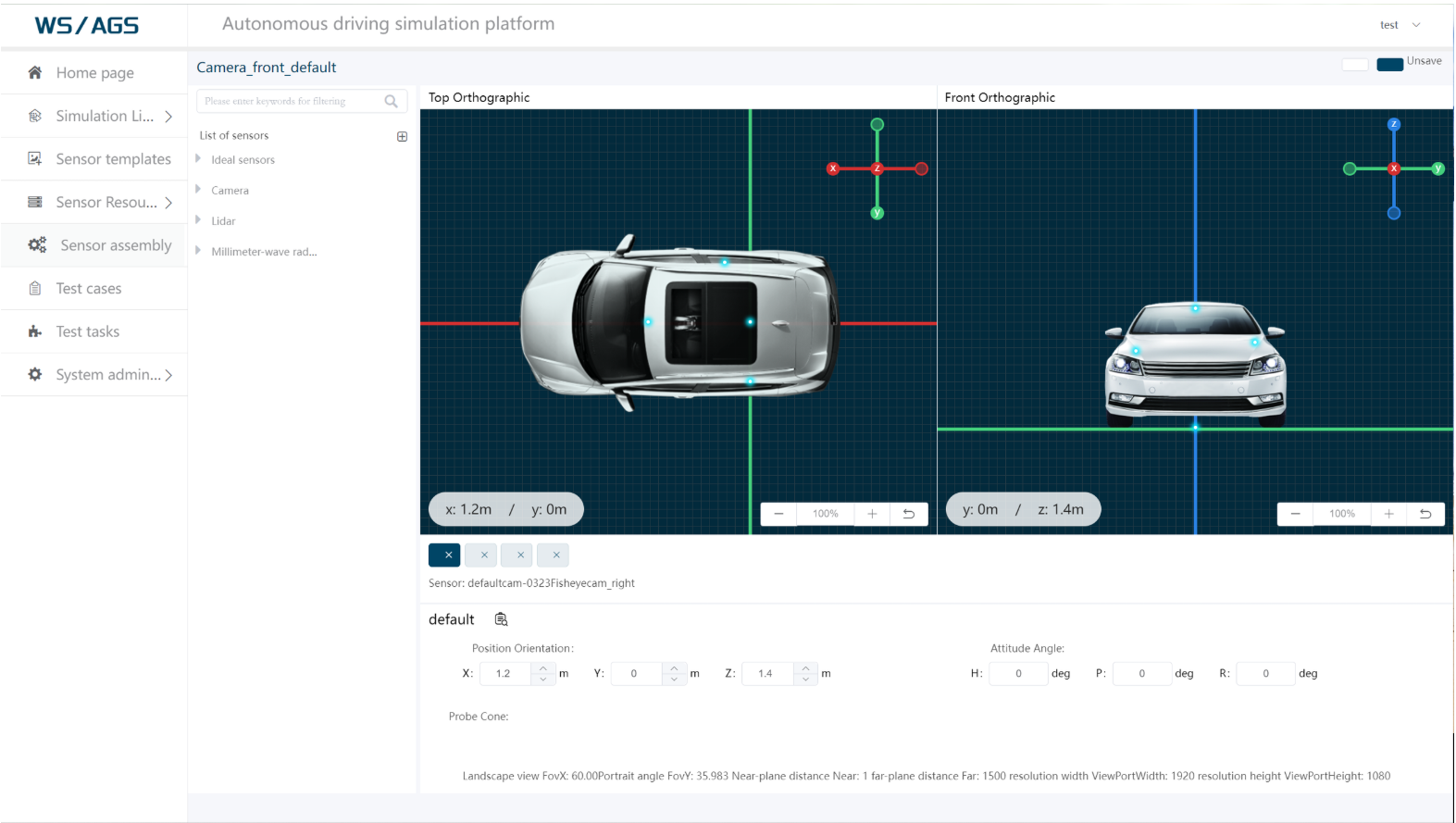The width and height of the screenshot is (1456, 823).
Task: Increase the X position value
Action: pos(543,667)
